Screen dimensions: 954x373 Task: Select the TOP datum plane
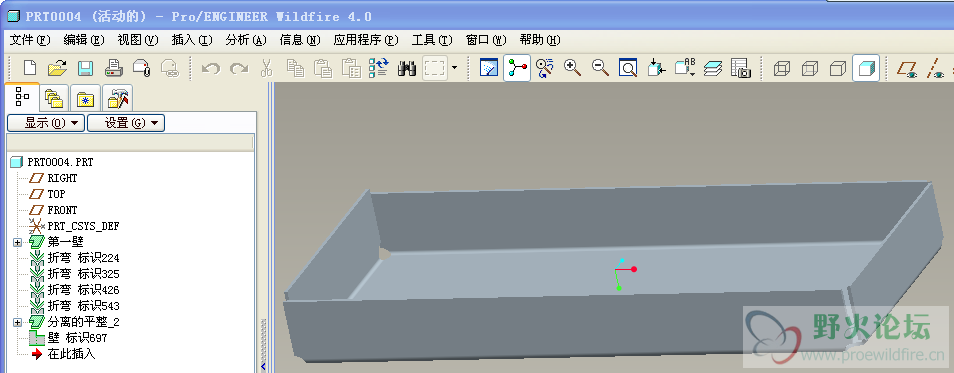point(56,194)
